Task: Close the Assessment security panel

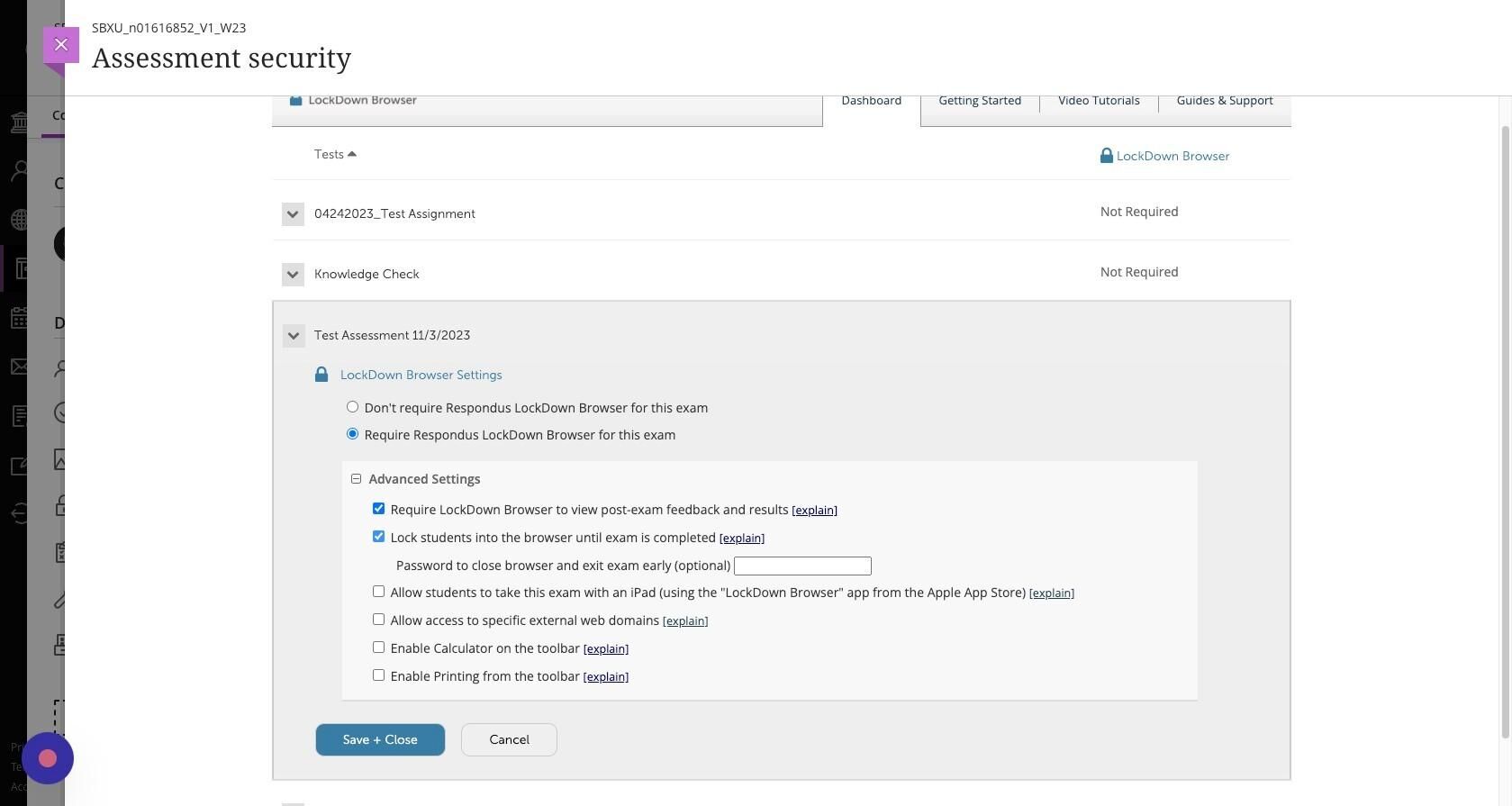Action: pos(61,45)
